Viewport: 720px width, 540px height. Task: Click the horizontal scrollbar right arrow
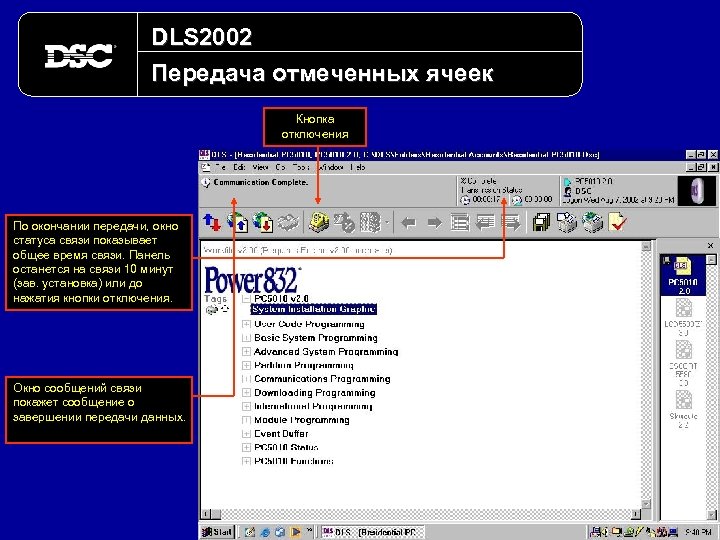(x=636, y=514)
